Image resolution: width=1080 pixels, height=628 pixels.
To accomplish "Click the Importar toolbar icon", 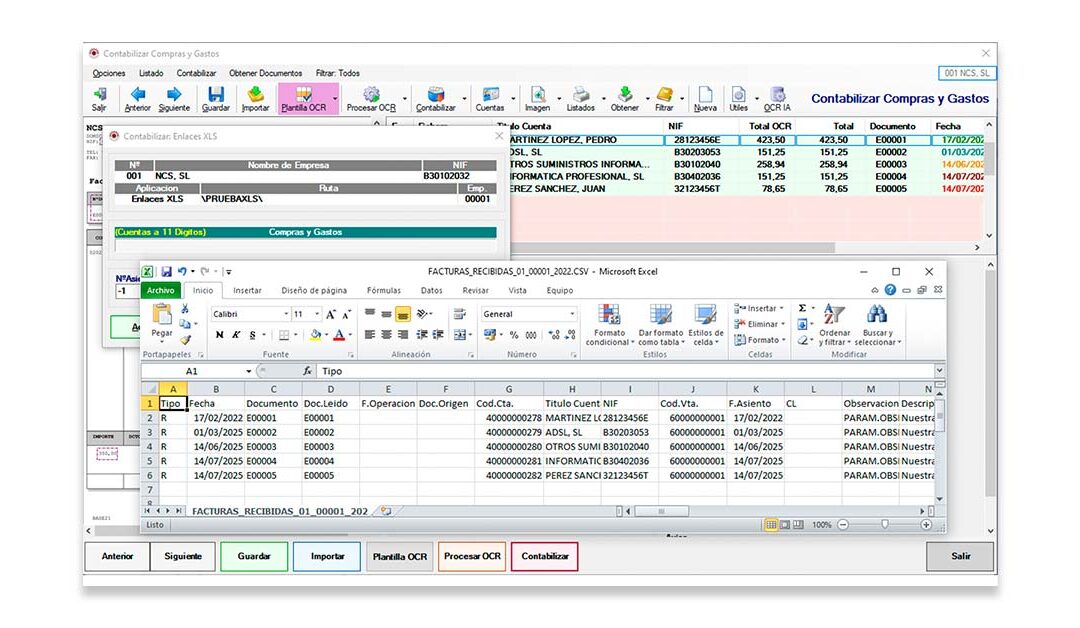I will pos(256,98).
